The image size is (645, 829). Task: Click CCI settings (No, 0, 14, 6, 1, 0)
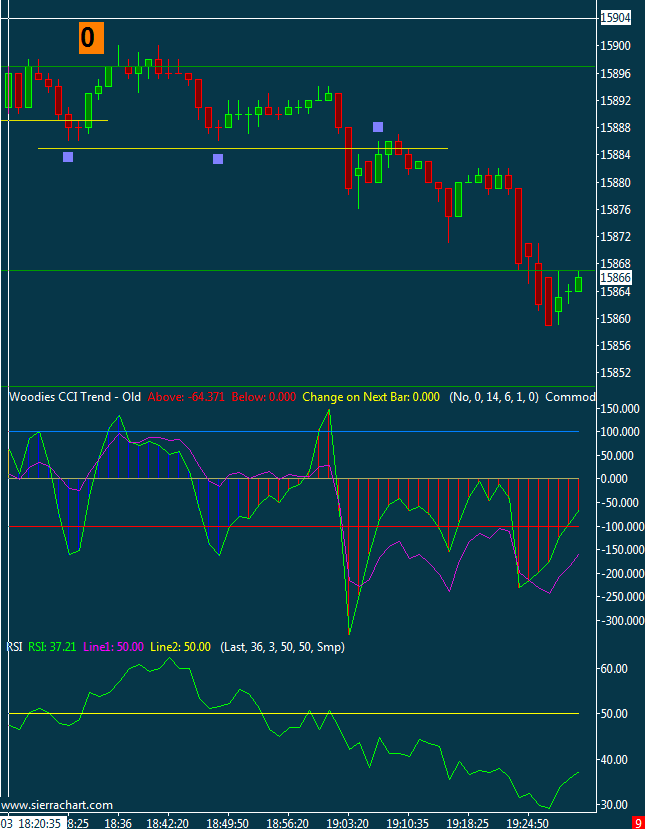click(x=494, y=397)
